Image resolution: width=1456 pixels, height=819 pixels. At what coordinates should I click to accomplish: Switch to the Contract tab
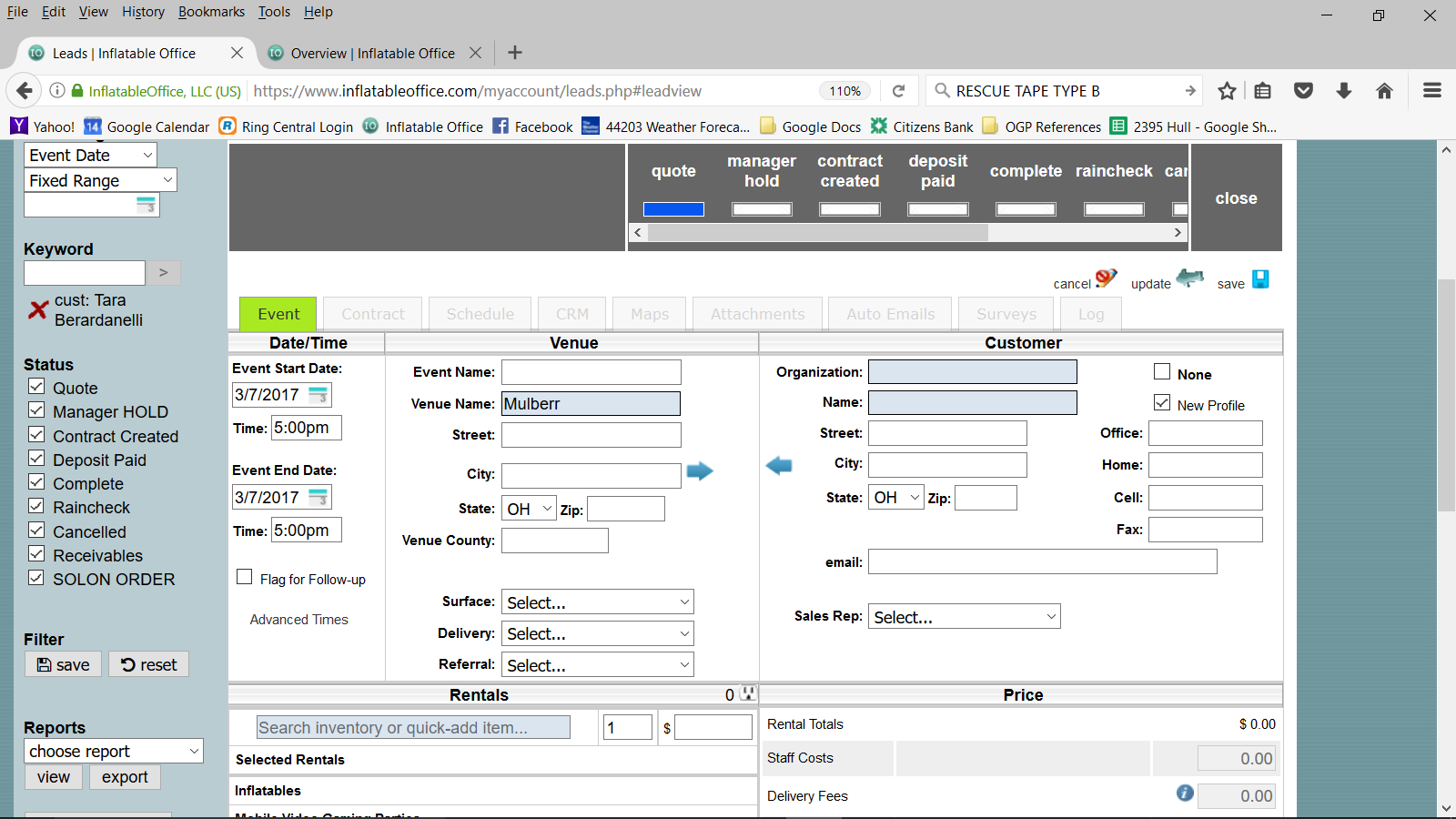pos(372,314)
